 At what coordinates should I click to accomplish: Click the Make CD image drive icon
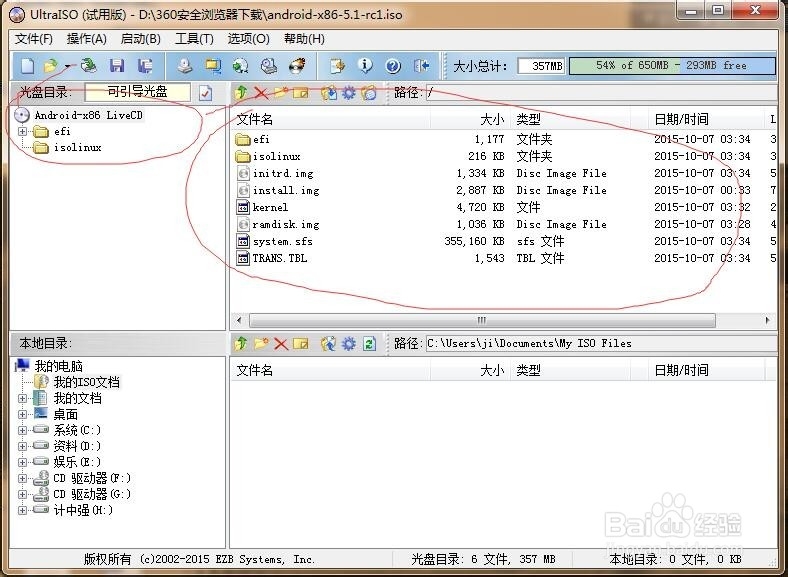[x=185, y=66]
